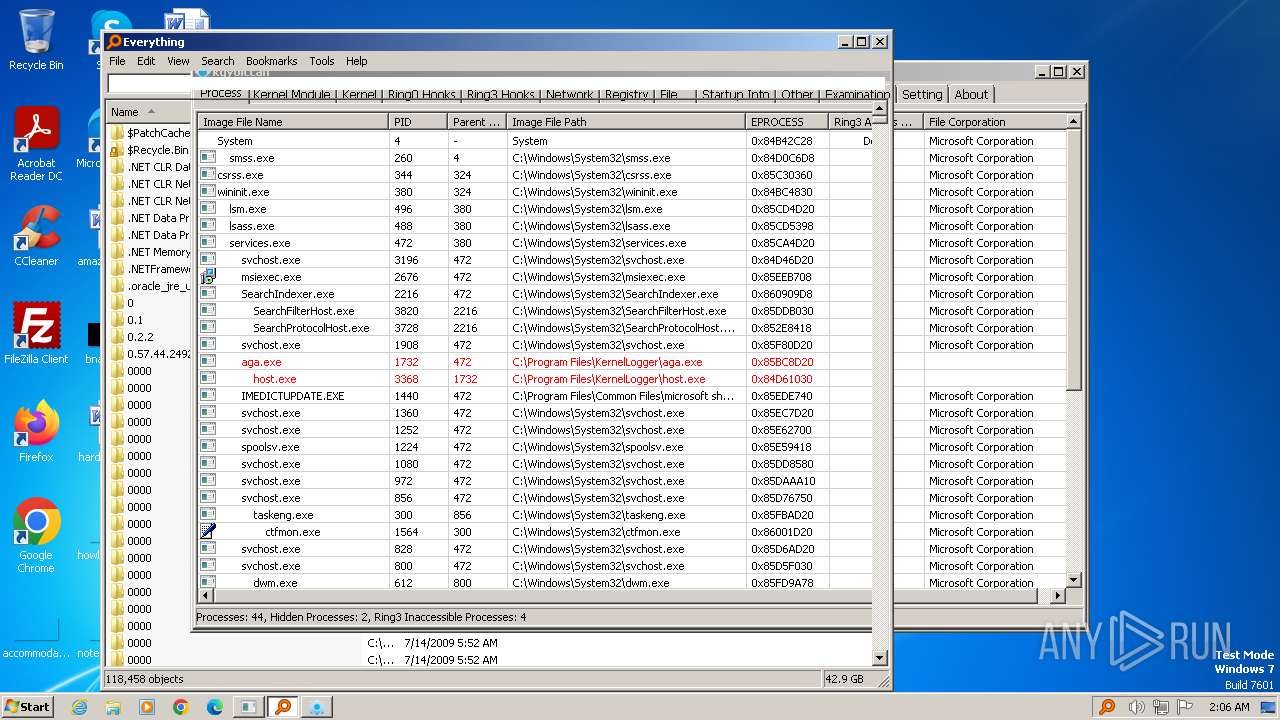
Task: Select the red host.exe process row
Action: tap(534, 379)
